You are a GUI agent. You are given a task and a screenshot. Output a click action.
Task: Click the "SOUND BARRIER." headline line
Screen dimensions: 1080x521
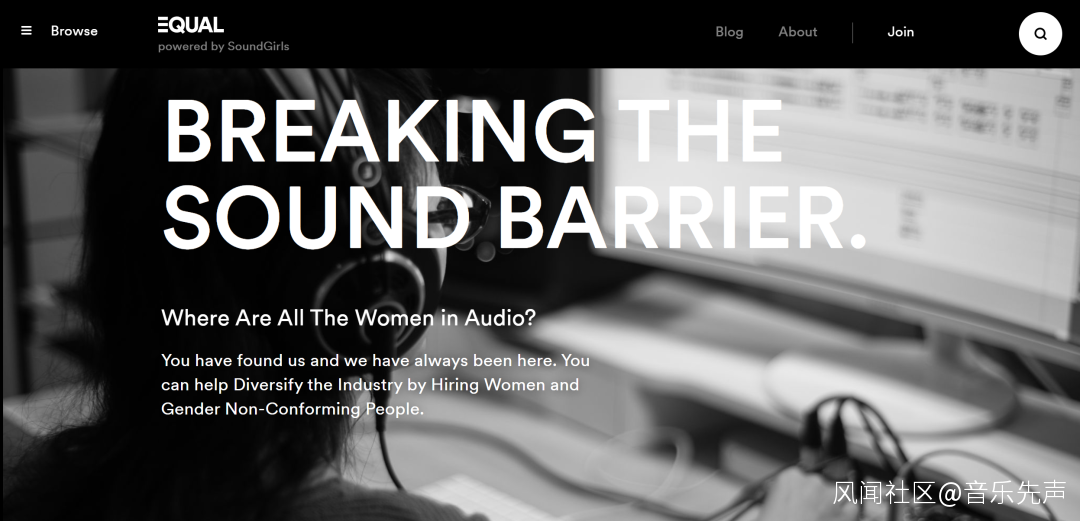(514, 218)
